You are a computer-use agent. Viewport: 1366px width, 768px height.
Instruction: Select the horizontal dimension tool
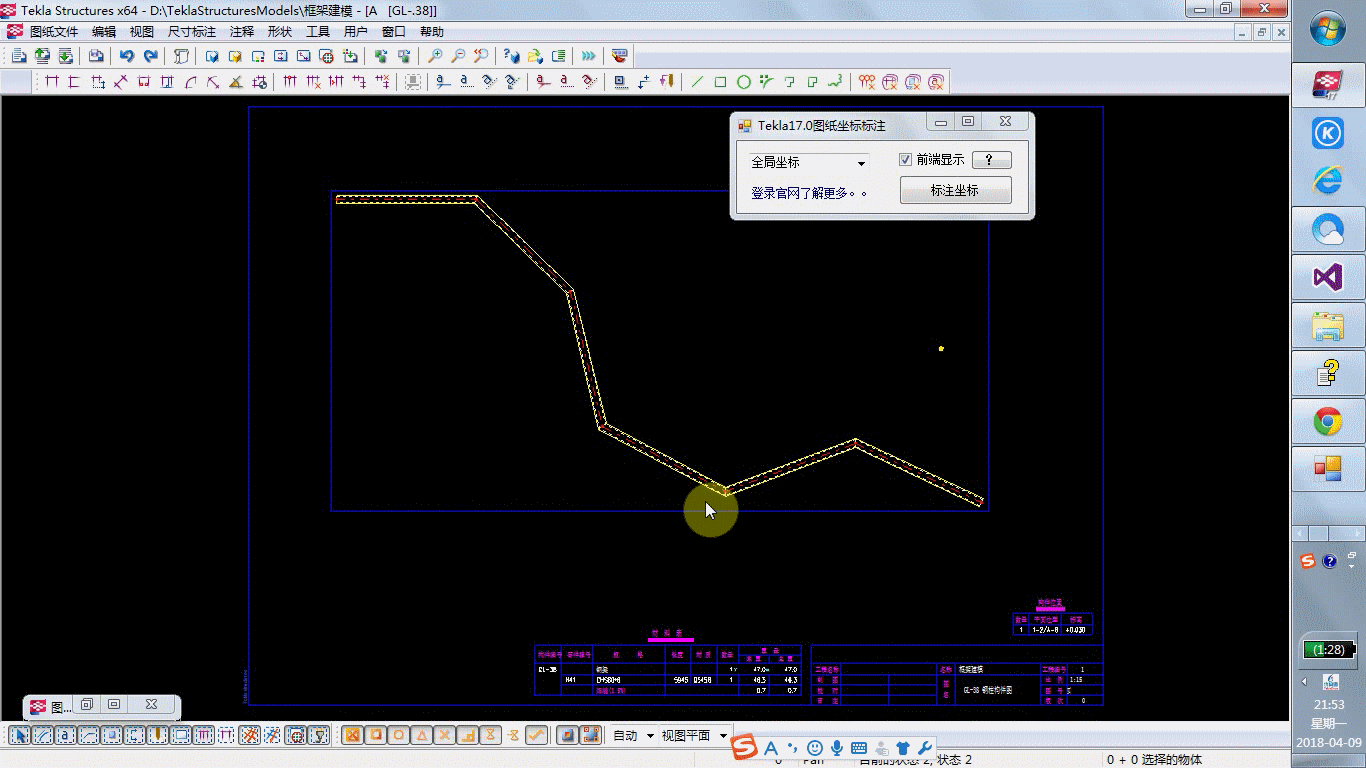[x=52, y=82]
